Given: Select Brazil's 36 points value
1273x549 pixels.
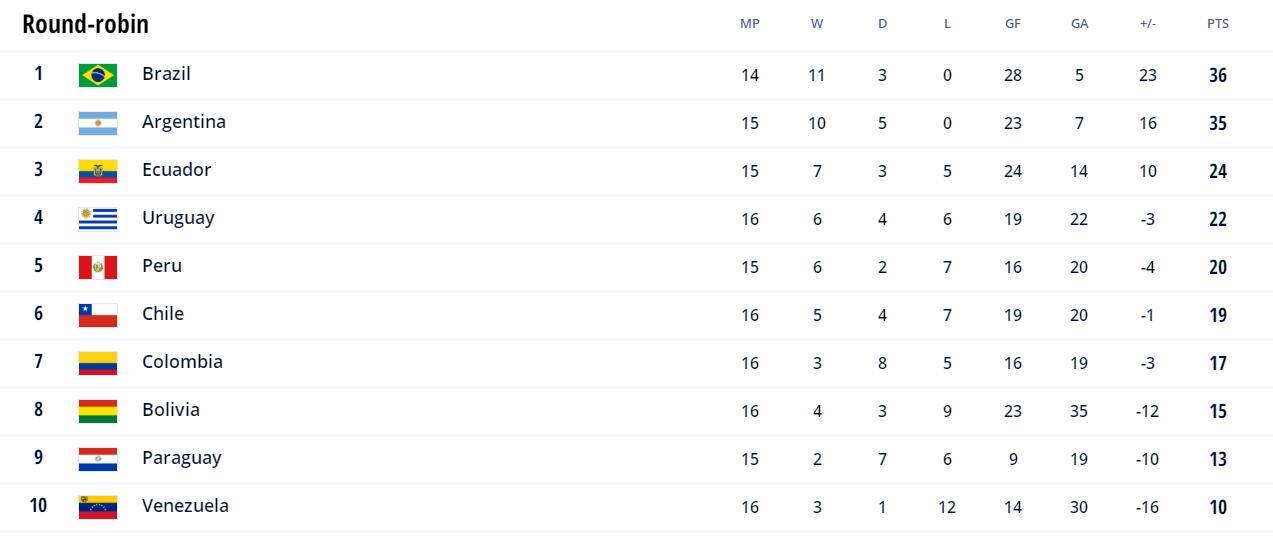Looking at the screenshot, I should (x=1217, y=75).
